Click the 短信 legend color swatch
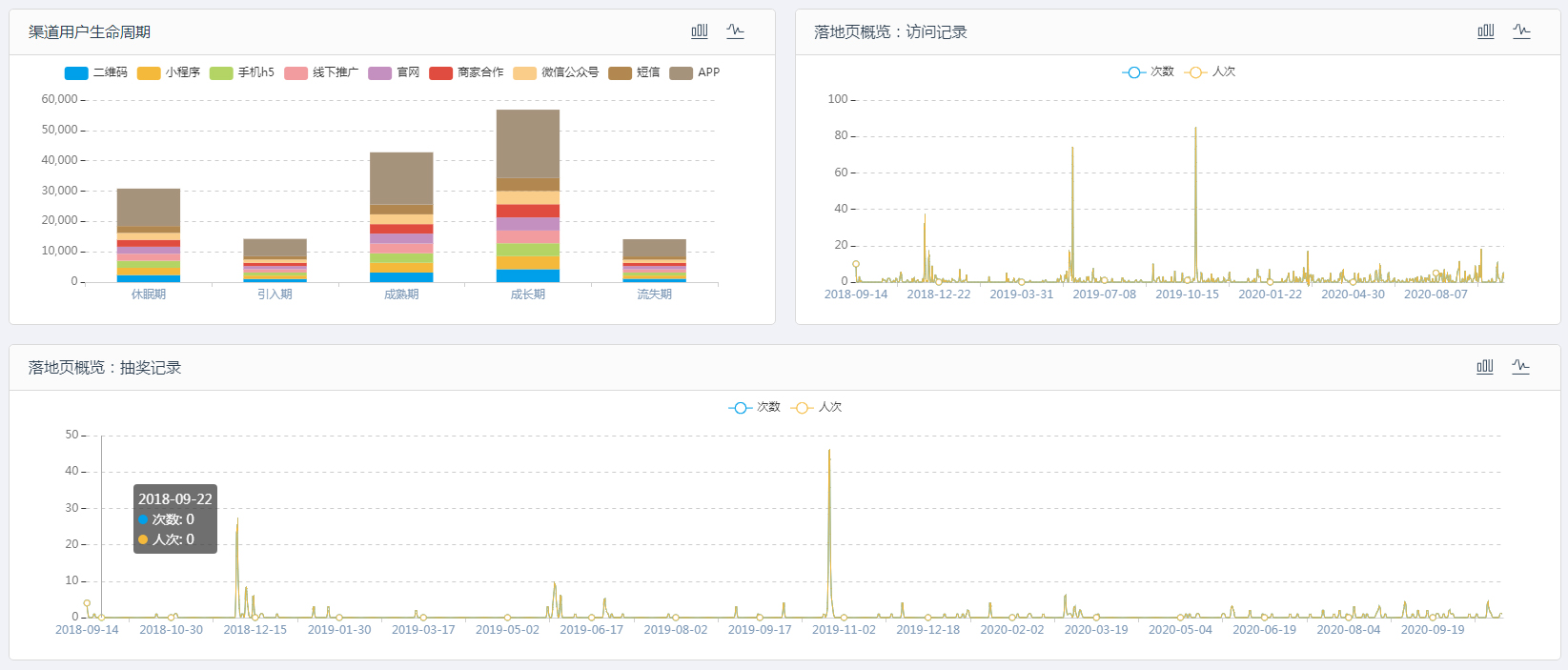This screenshot has height=670, width=1568. click(x=620, y=73)
